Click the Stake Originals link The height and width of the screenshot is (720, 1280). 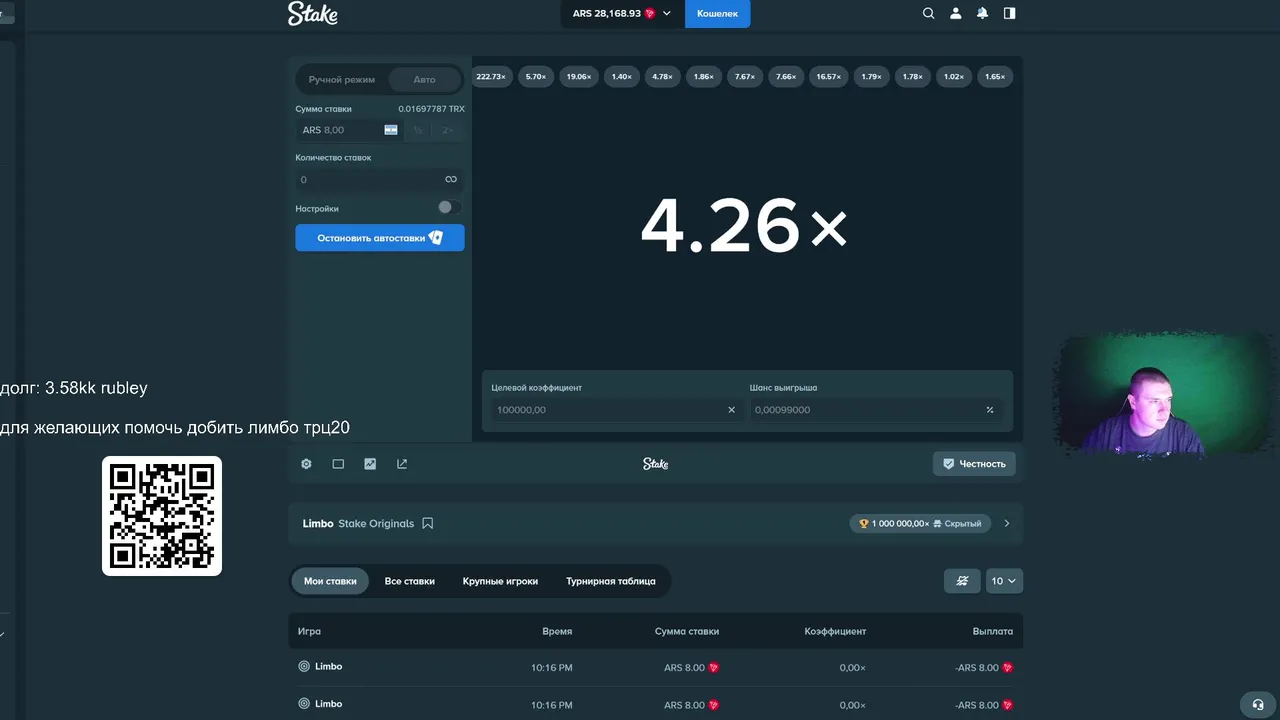click(x=376, y=523)
